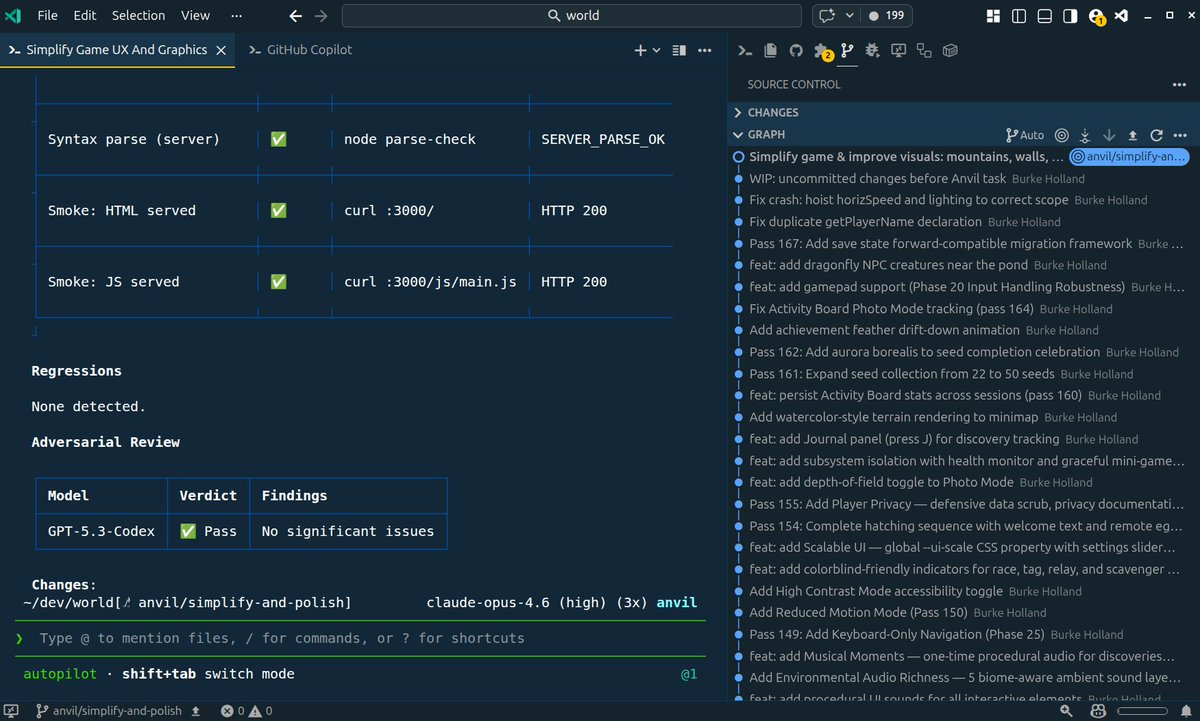Viewport: 1200px width, 721px height.
Task: Click the 199 sessions indicator in title bar
Action: [887, 15]
